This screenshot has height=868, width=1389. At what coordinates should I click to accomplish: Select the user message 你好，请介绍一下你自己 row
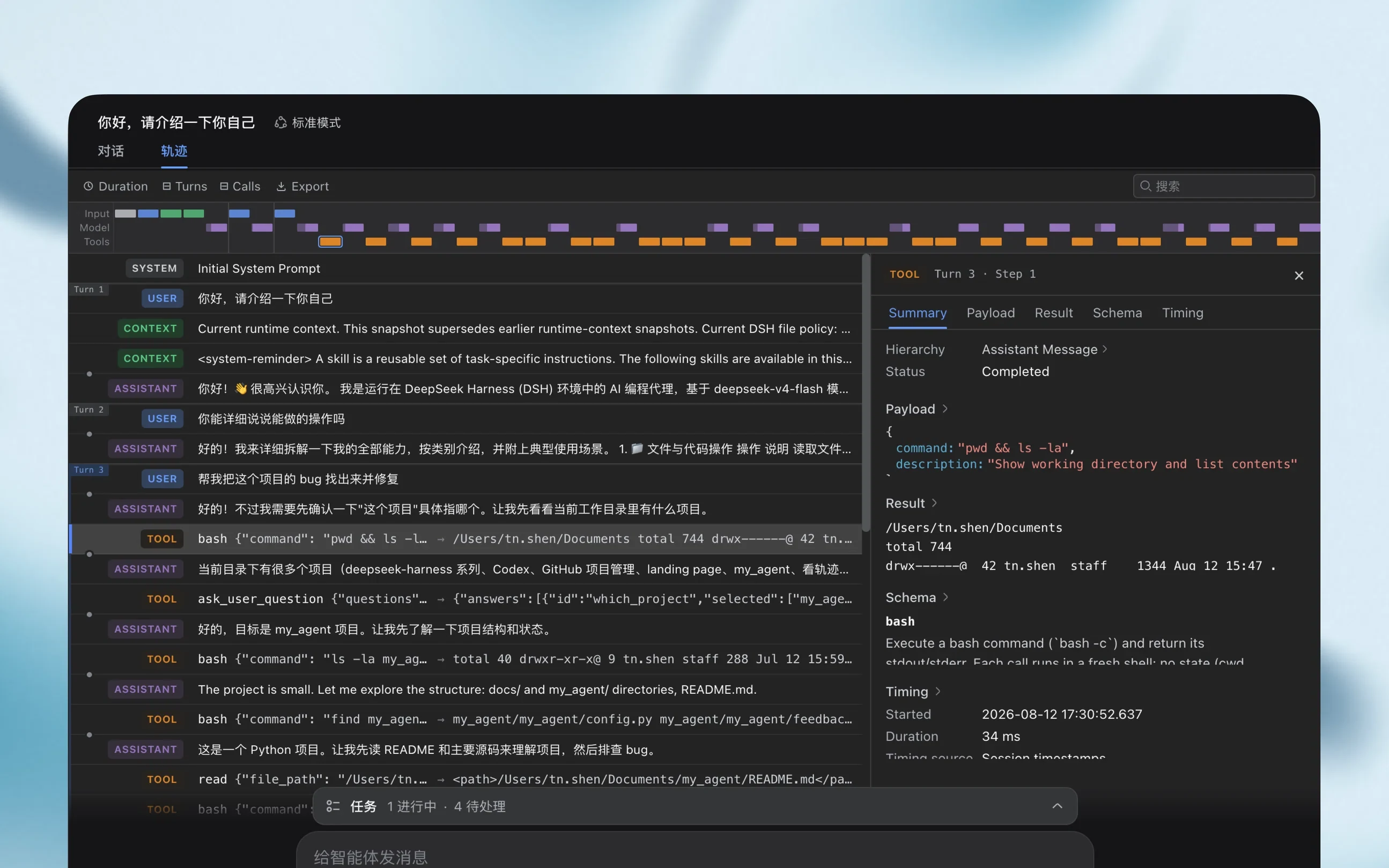[x=465, y=299]
